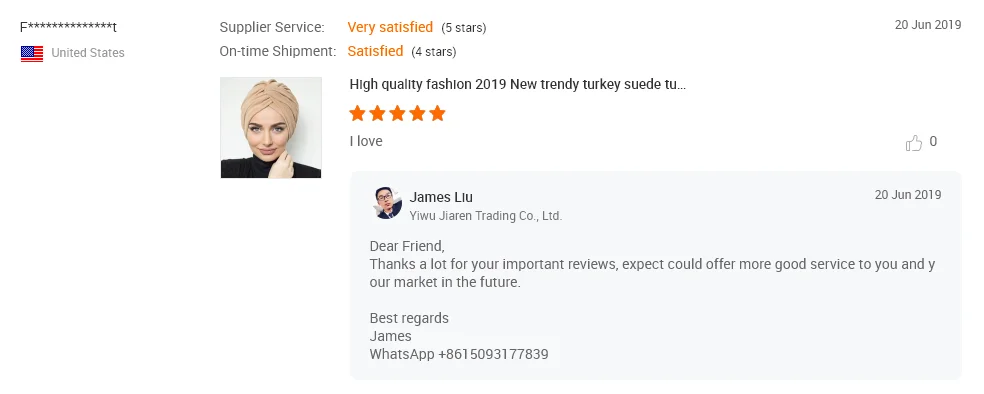Image resolution: width=984 pixels, height=394 pixels.
Task: Click the review date 20 Jun 2019
Action: pyautogui.click(x=928, y=25)
